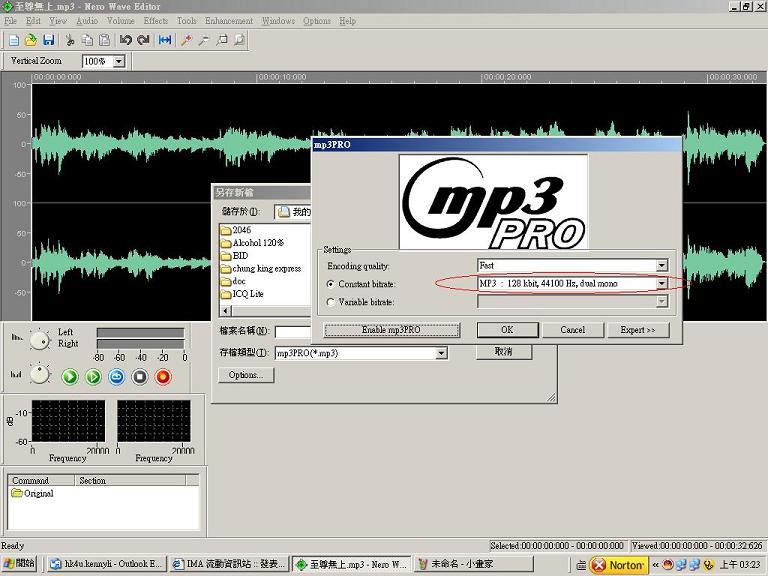The width and height of the screenshot is (768, 576).
Task: Click the upper volume knob beside level meters
Action: [39, 339]
